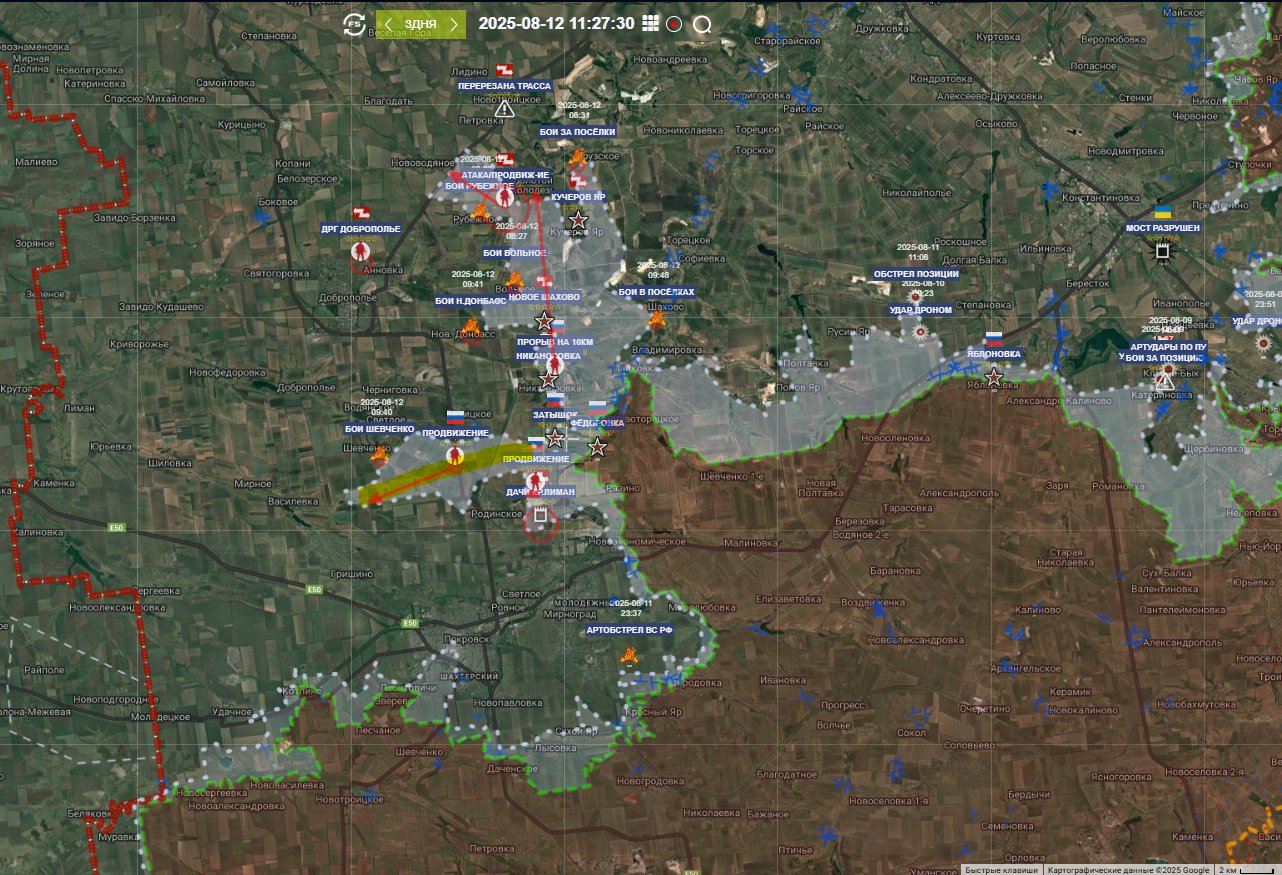Select the ДАЧЕНСКОЕ calendar marker in red circle

pos(540,520)
